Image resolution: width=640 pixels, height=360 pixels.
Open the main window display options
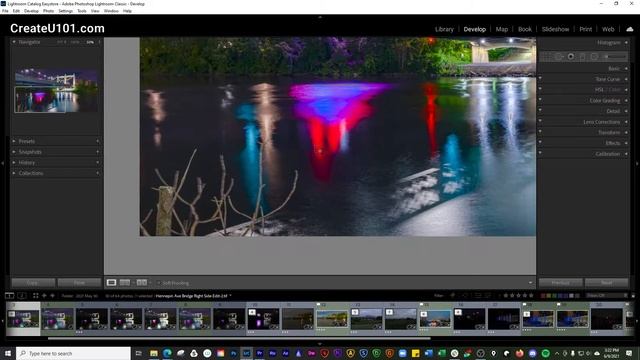tap(9, 296)
